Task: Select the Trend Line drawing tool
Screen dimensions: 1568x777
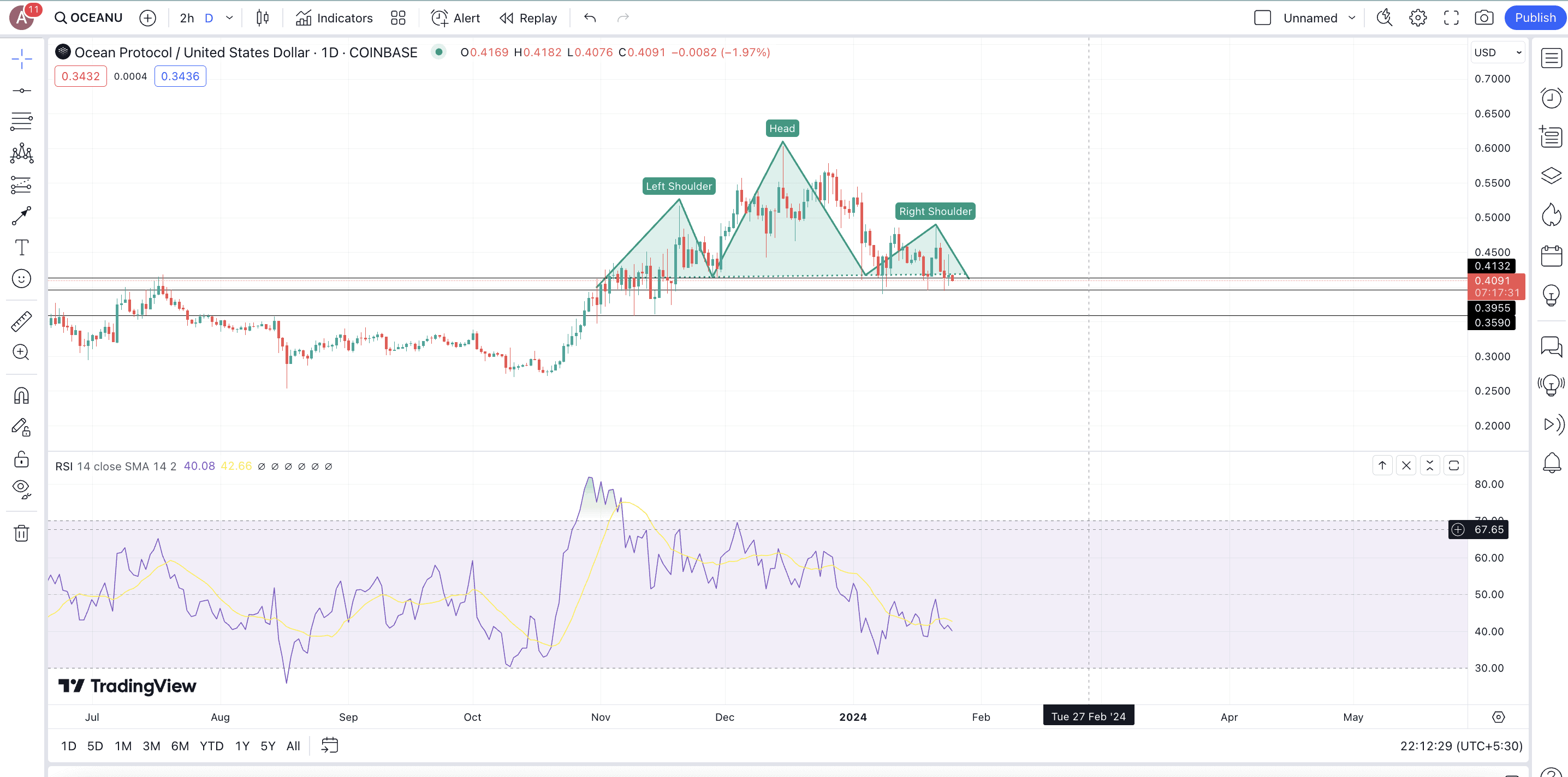Action: coord(21,91)
